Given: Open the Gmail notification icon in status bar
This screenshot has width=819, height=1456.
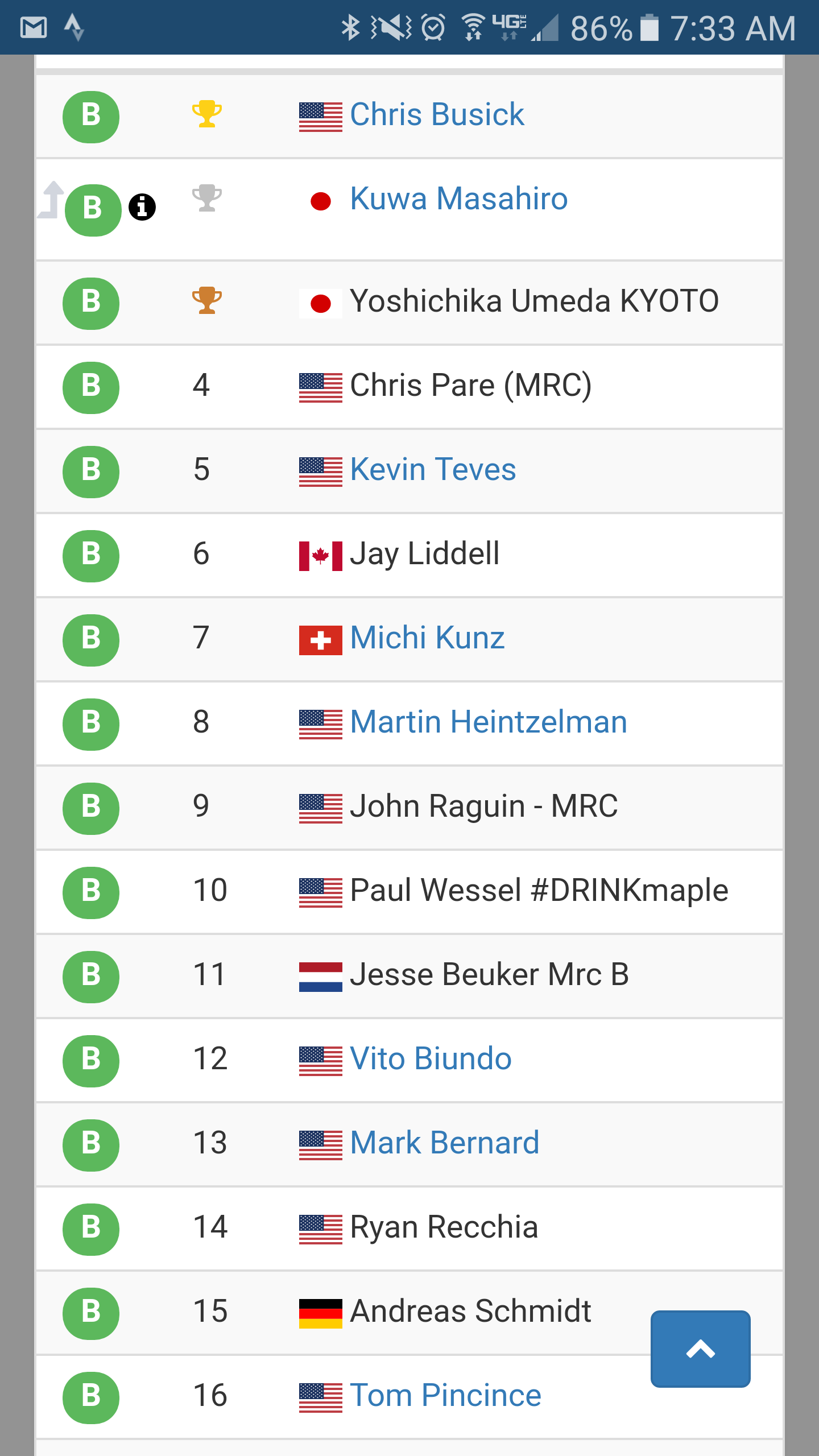Looking at the screenshot, I should point(34,27).
